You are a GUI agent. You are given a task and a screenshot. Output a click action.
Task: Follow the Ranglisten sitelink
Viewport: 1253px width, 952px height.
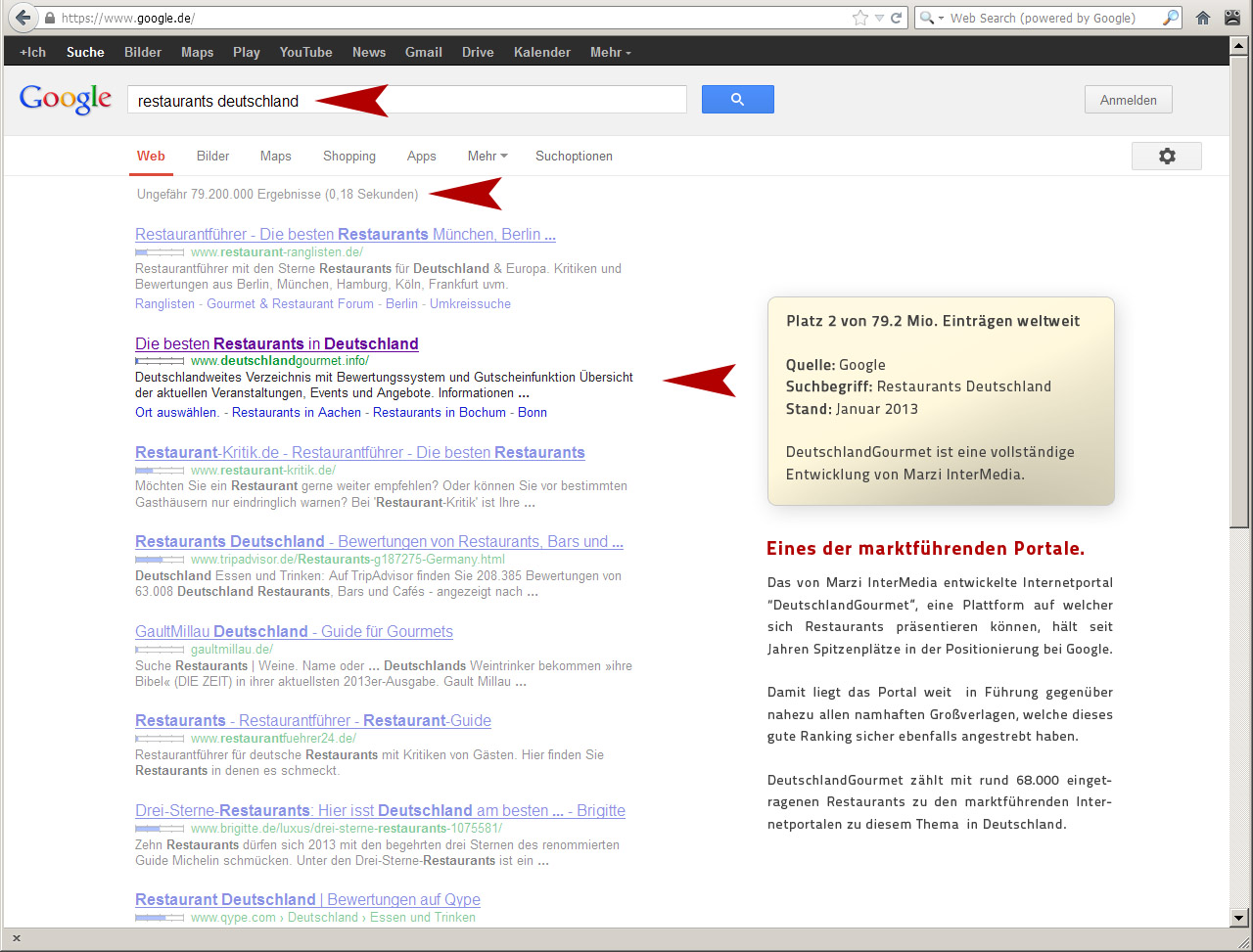(x=164, y=304)
